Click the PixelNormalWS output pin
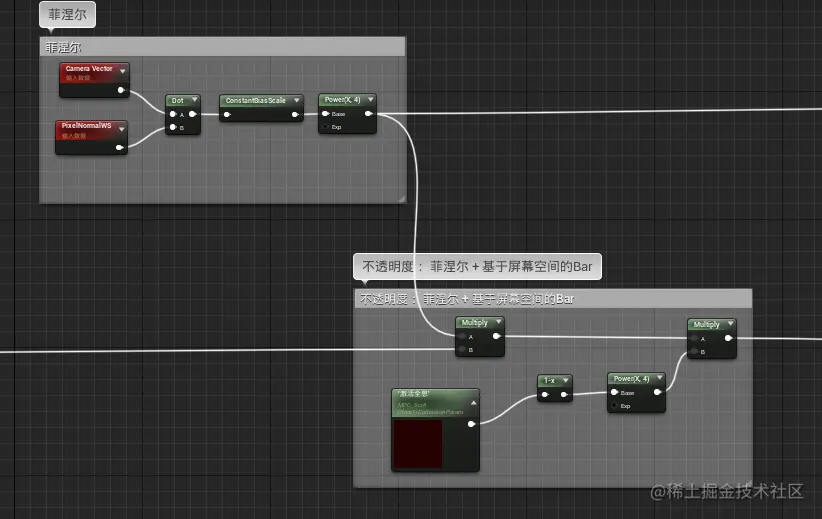822x519 pixels. [120, 148]
